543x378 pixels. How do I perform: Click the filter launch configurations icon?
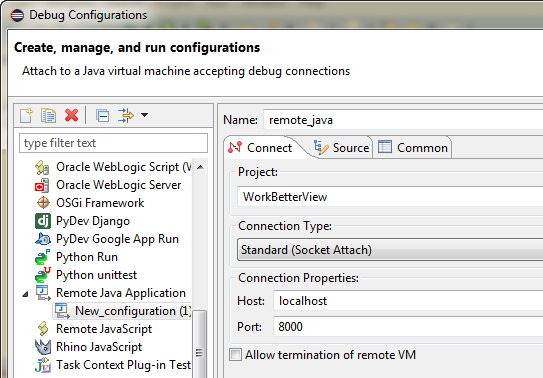coord(125,116)
